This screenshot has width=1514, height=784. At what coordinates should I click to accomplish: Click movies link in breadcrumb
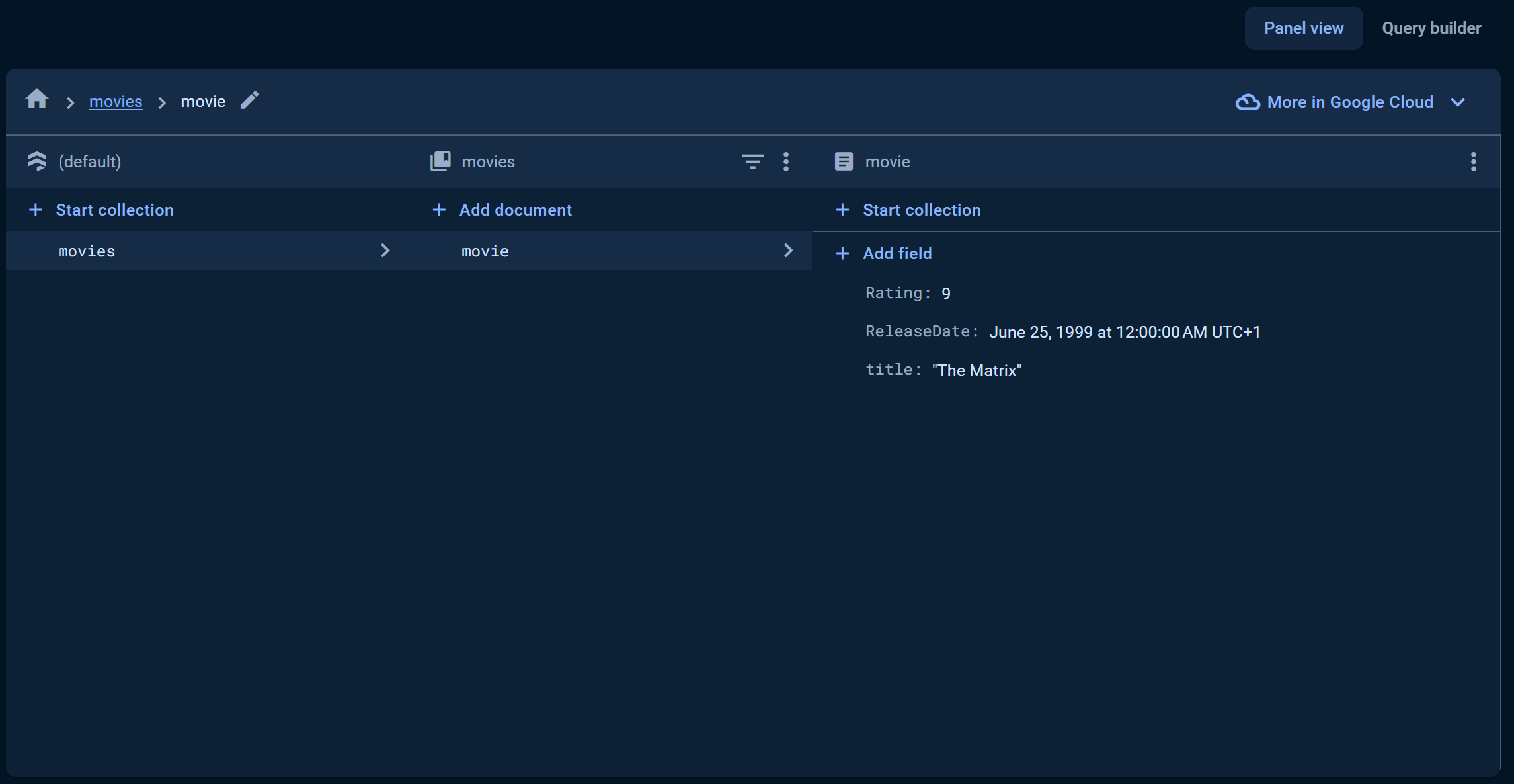coord(116,102)
